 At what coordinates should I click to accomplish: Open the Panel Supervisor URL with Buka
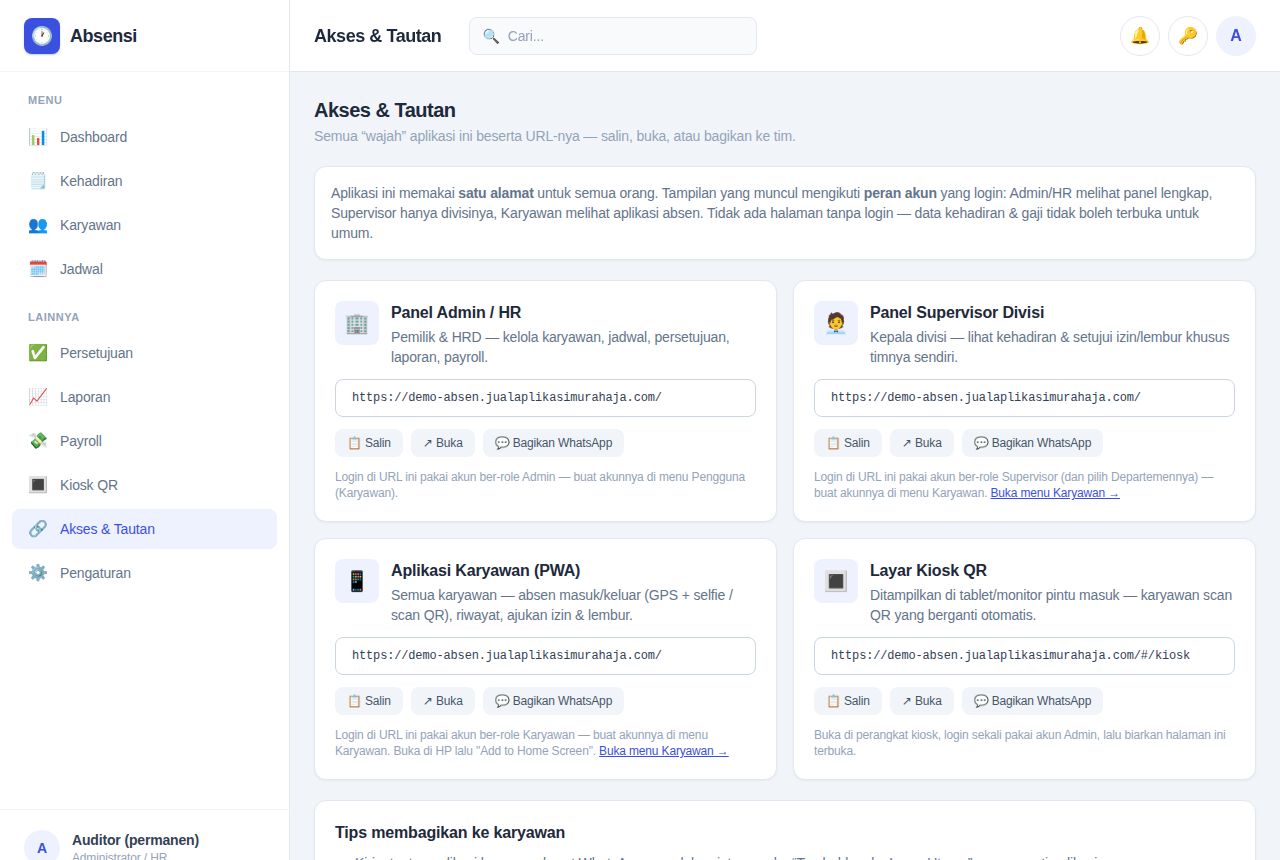point(922,443)
